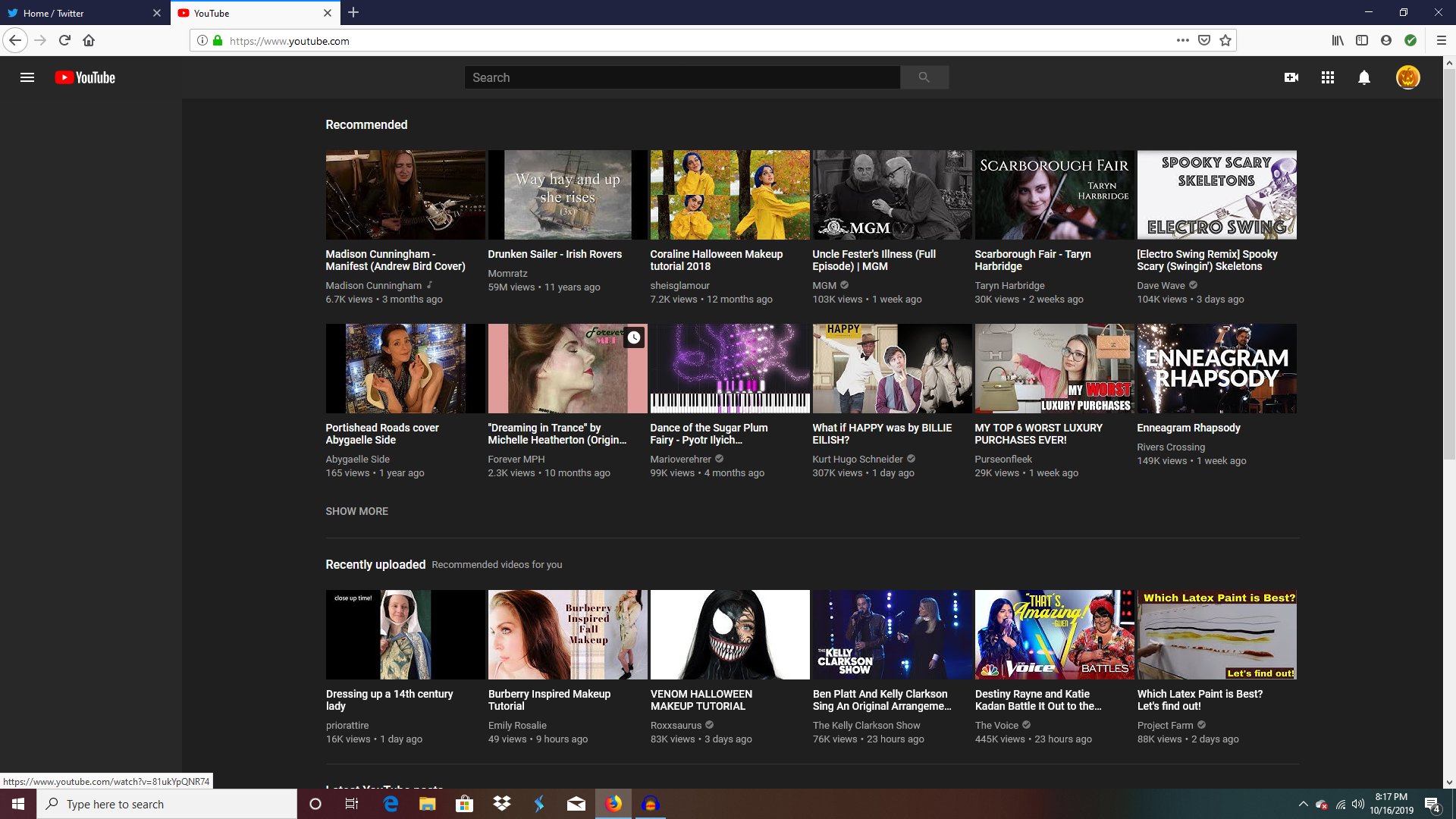1456x819 pixels.
Task: Click the green padlock security icon
Action: click(x=218, y=40)
